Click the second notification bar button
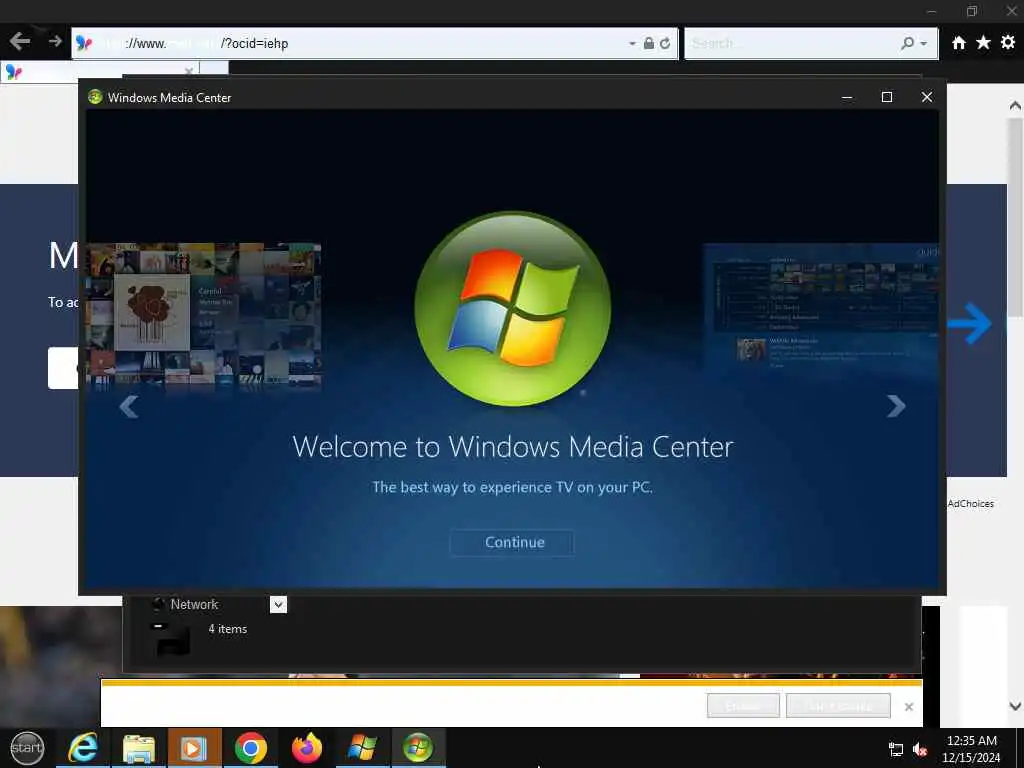Screen dimensions: 1024x768 point(839,706)
